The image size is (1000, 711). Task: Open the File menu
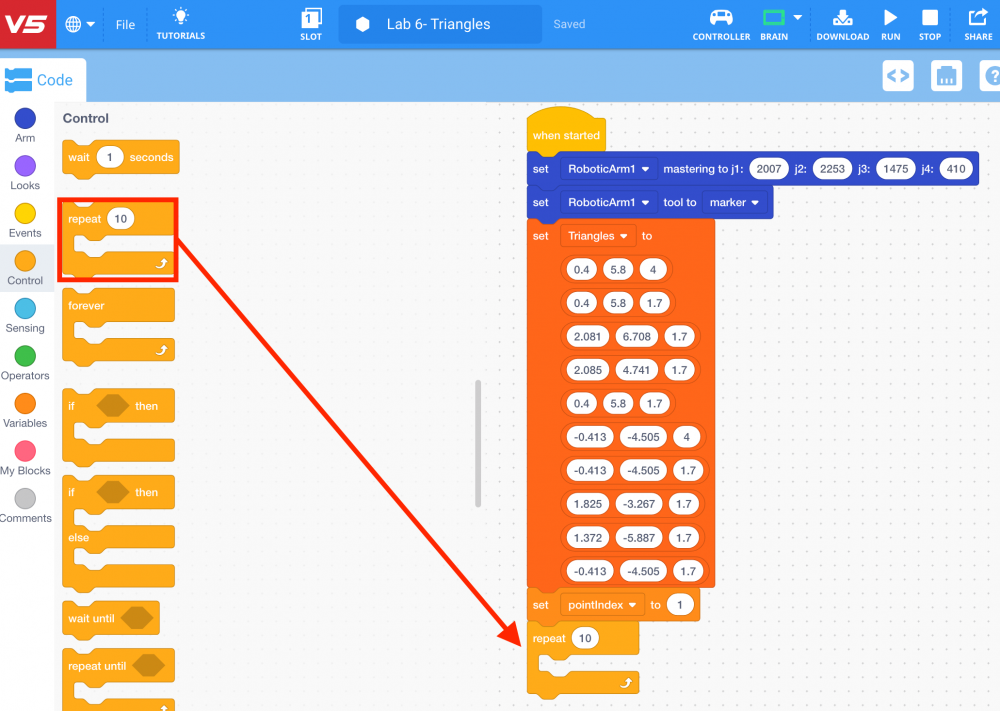click(125, 24)
